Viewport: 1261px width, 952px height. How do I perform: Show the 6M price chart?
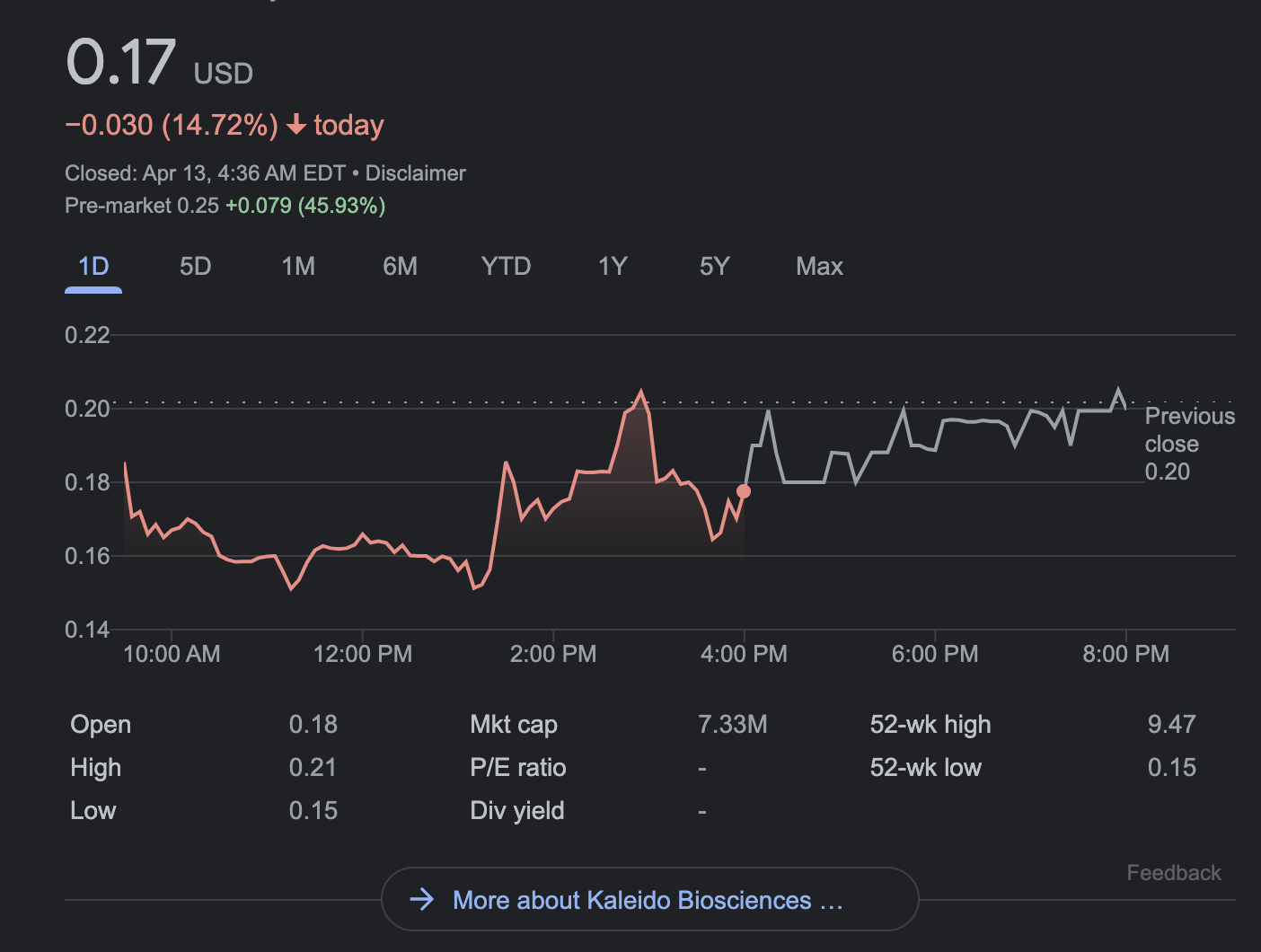(x=400, y=267)
